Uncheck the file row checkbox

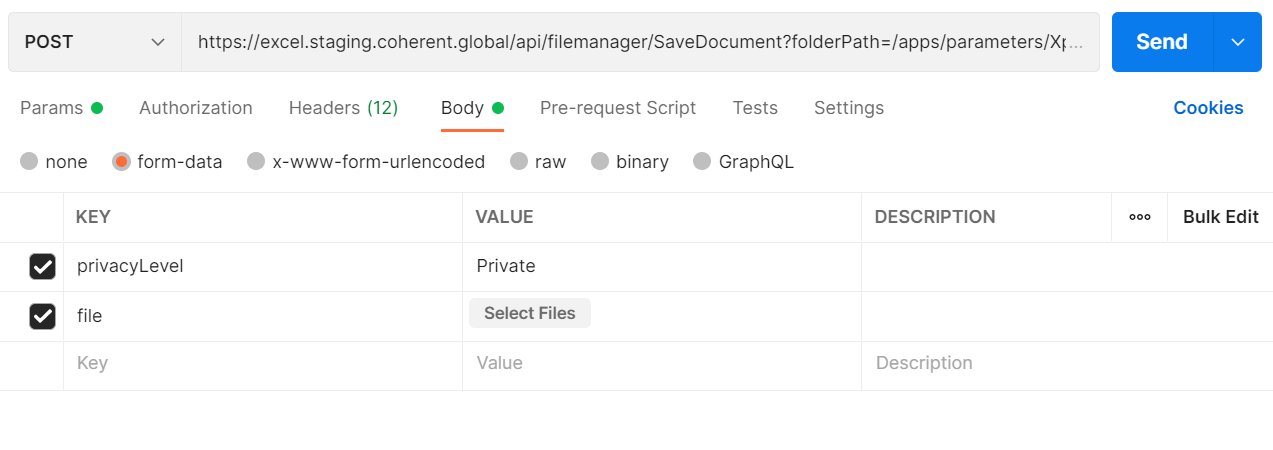tap(42, 316)
